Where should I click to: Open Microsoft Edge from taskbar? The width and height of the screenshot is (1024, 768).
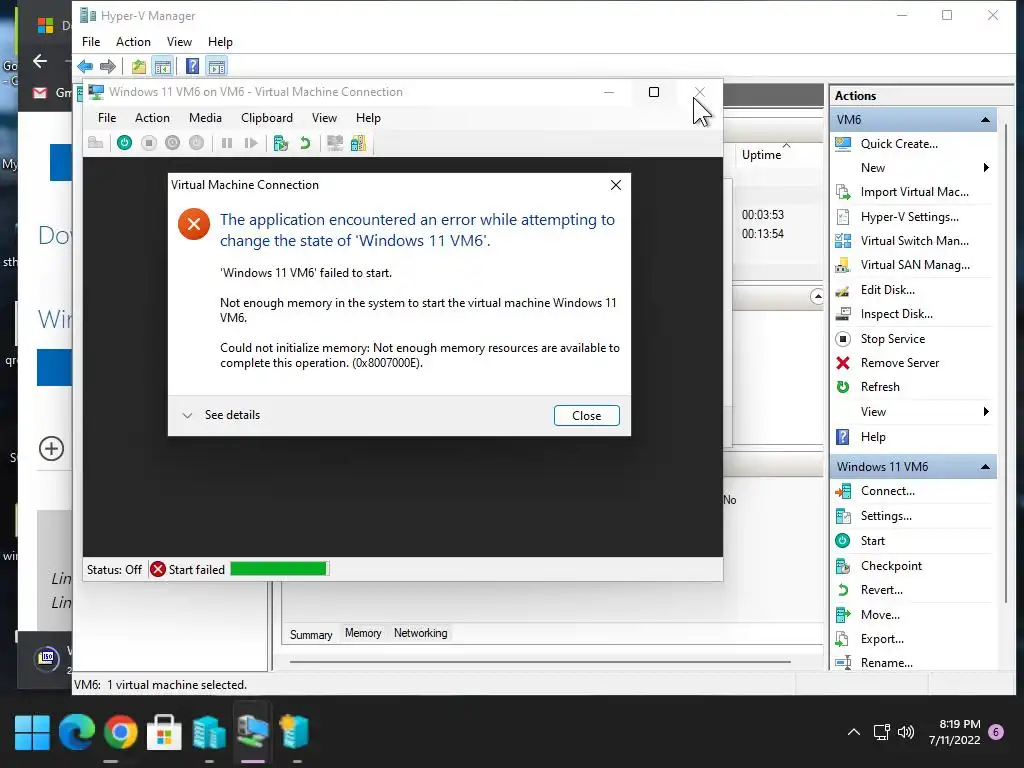pyautogui.click(x=76, y=733)
